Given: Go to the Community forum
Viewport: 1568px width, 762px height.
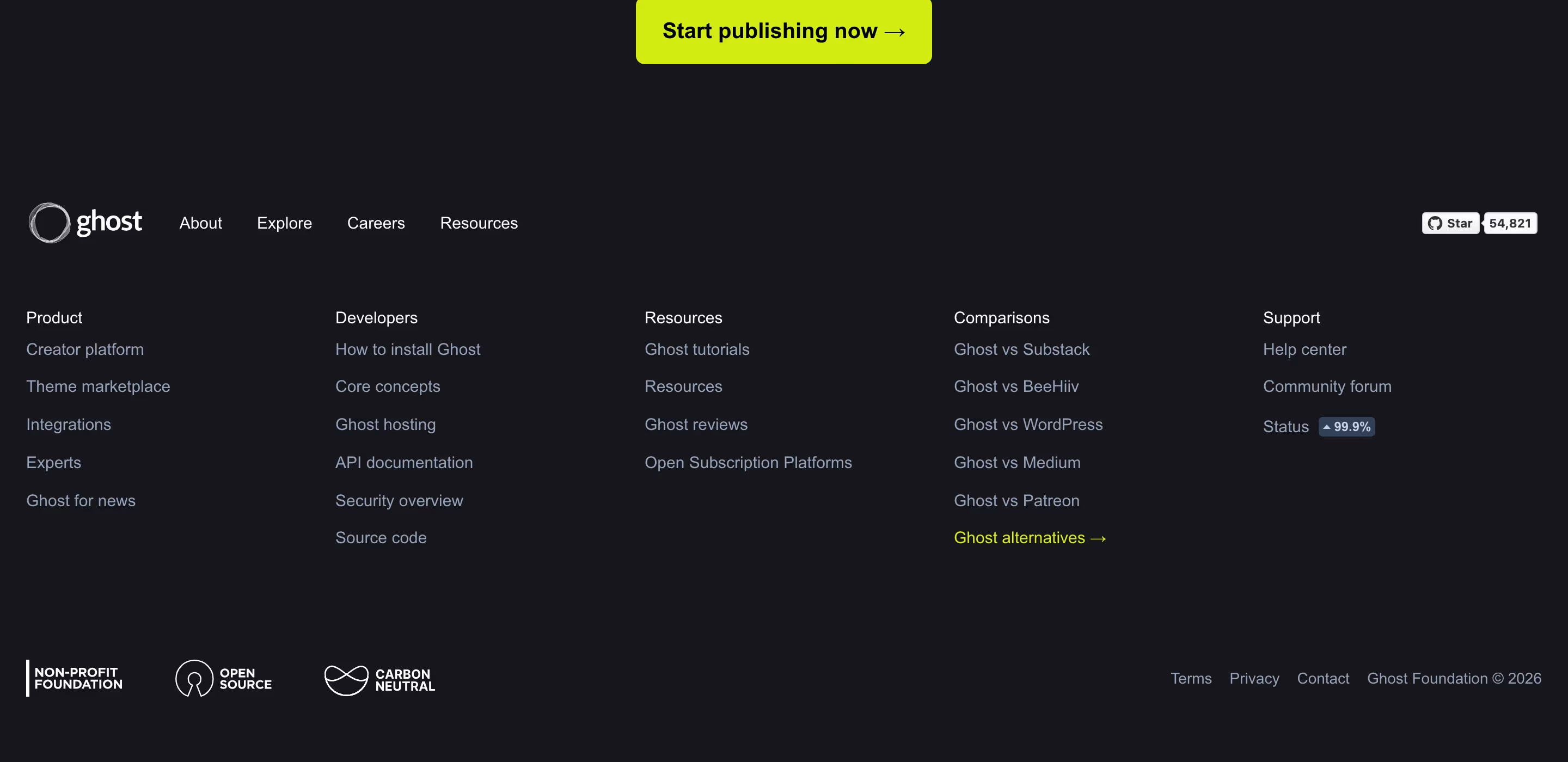Looking at the screenshot, I should [x=1327, y=386].
